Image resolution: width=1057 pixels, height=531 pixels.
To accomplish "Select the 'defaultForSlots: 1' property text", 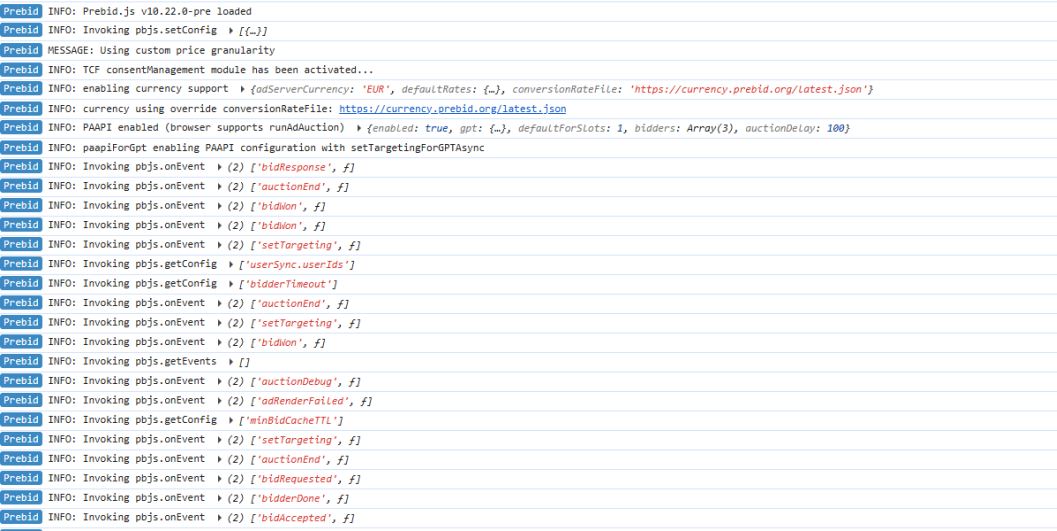I will [x=570, y=128].
